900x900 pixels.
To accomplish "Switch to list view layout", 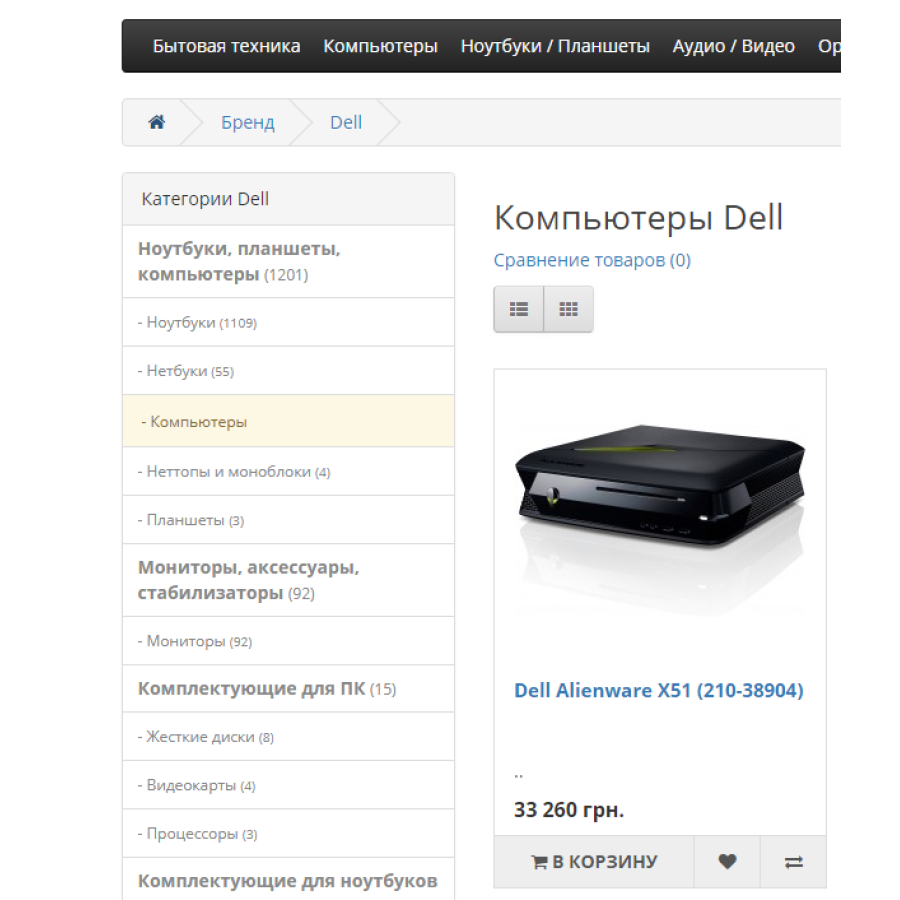I will pyautogui.click(x=518, y=309).
